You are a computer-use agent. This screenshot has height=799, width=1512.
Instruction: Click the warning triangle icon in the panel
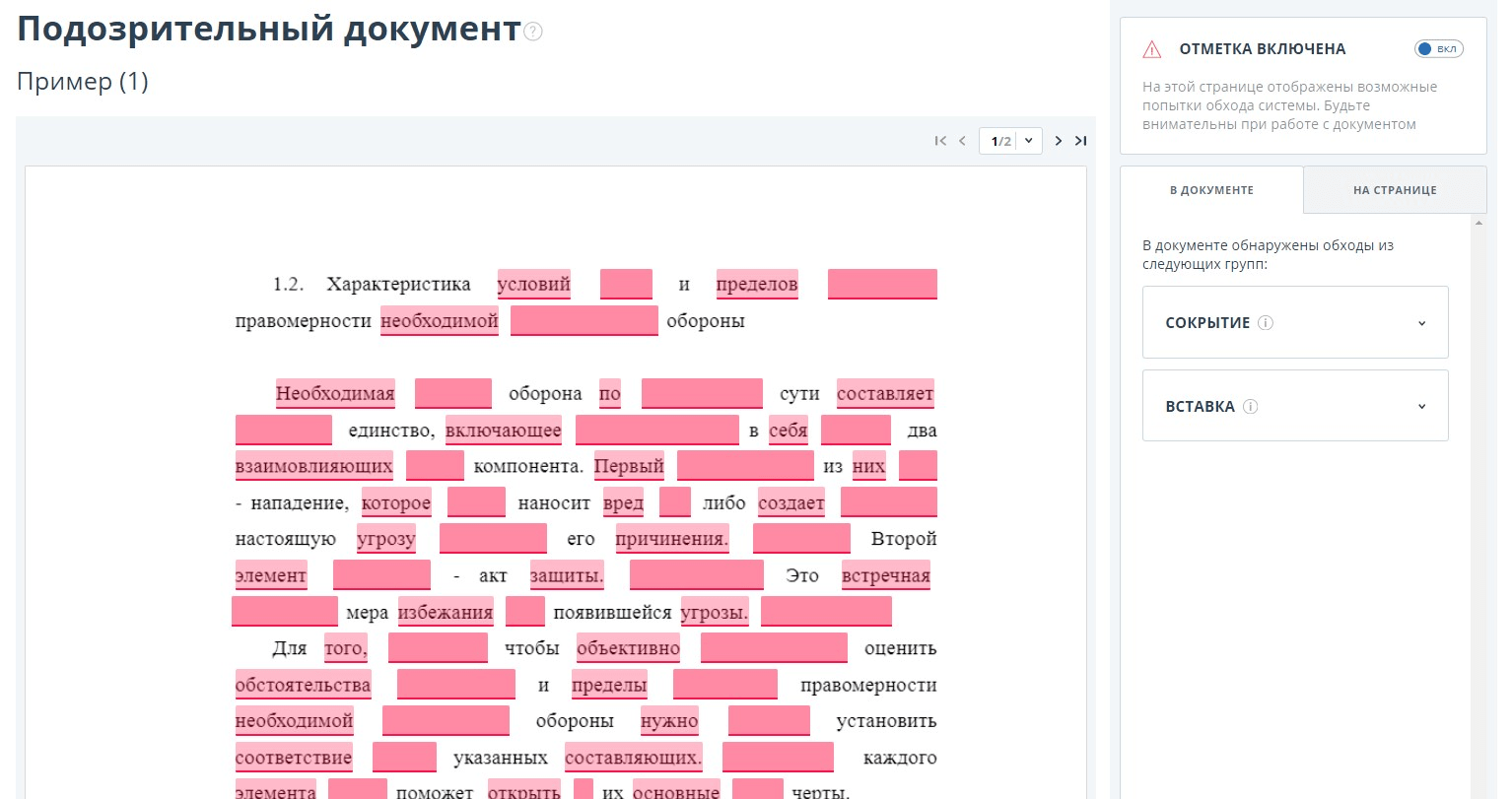pyautogui.click(x=1151, y=49)
